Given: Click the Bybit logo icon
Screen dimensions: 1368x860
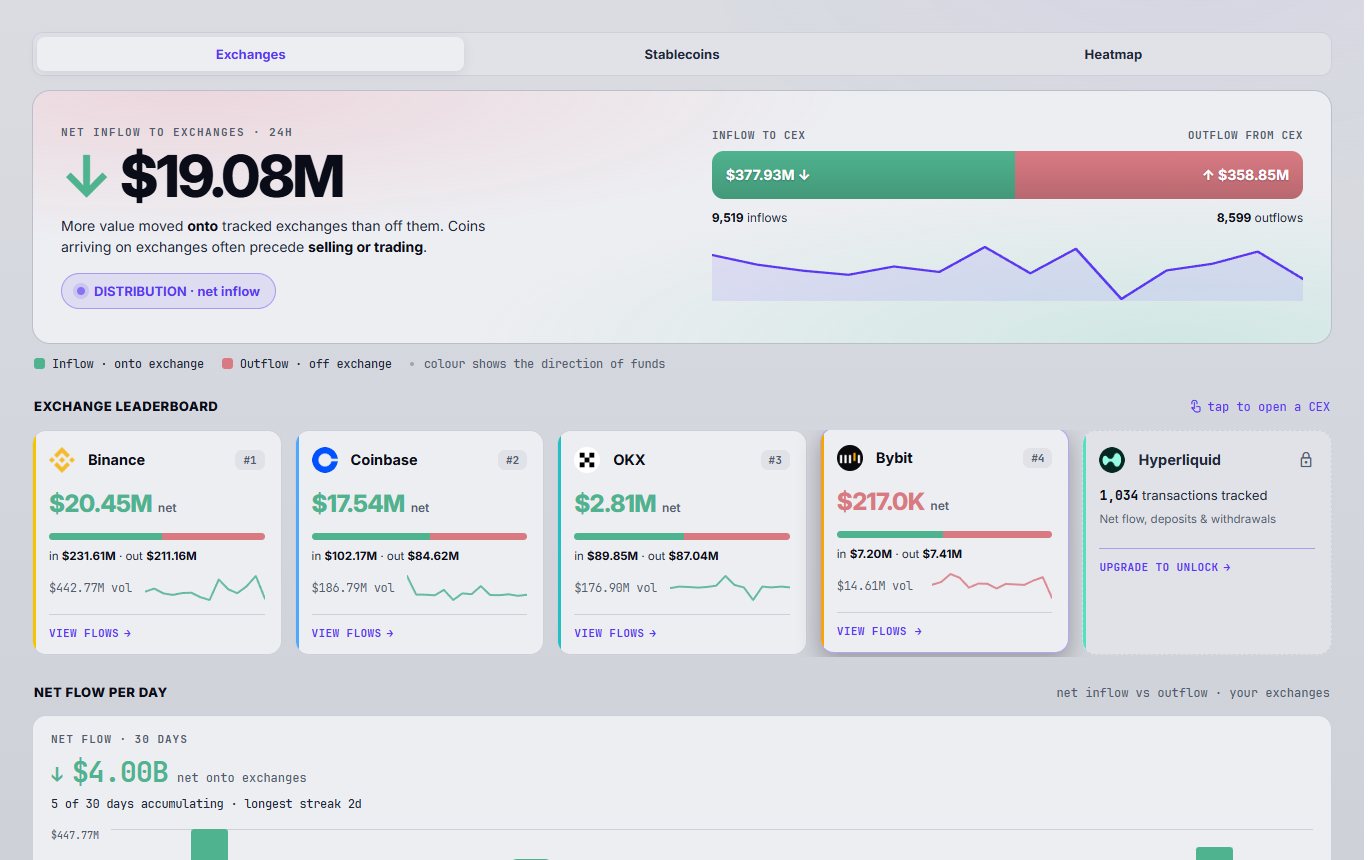Looking at the screenshot, I should (x=850, y=458).
